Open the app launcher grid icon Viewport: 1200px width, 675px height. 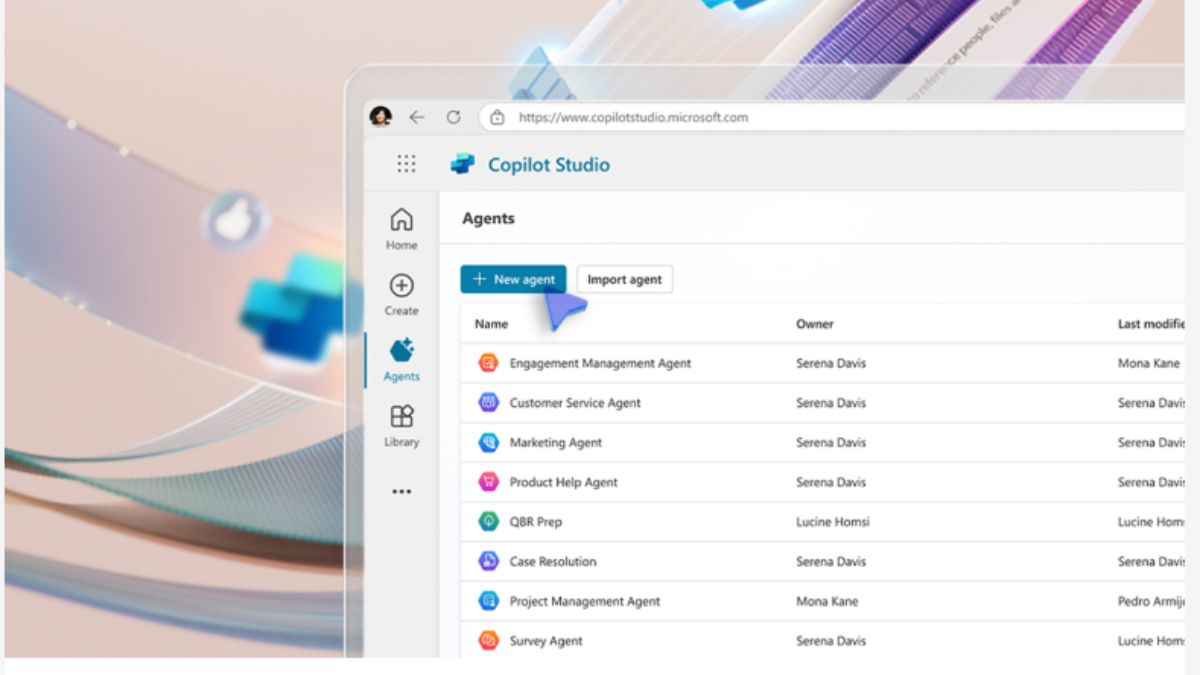coord(406,164)
